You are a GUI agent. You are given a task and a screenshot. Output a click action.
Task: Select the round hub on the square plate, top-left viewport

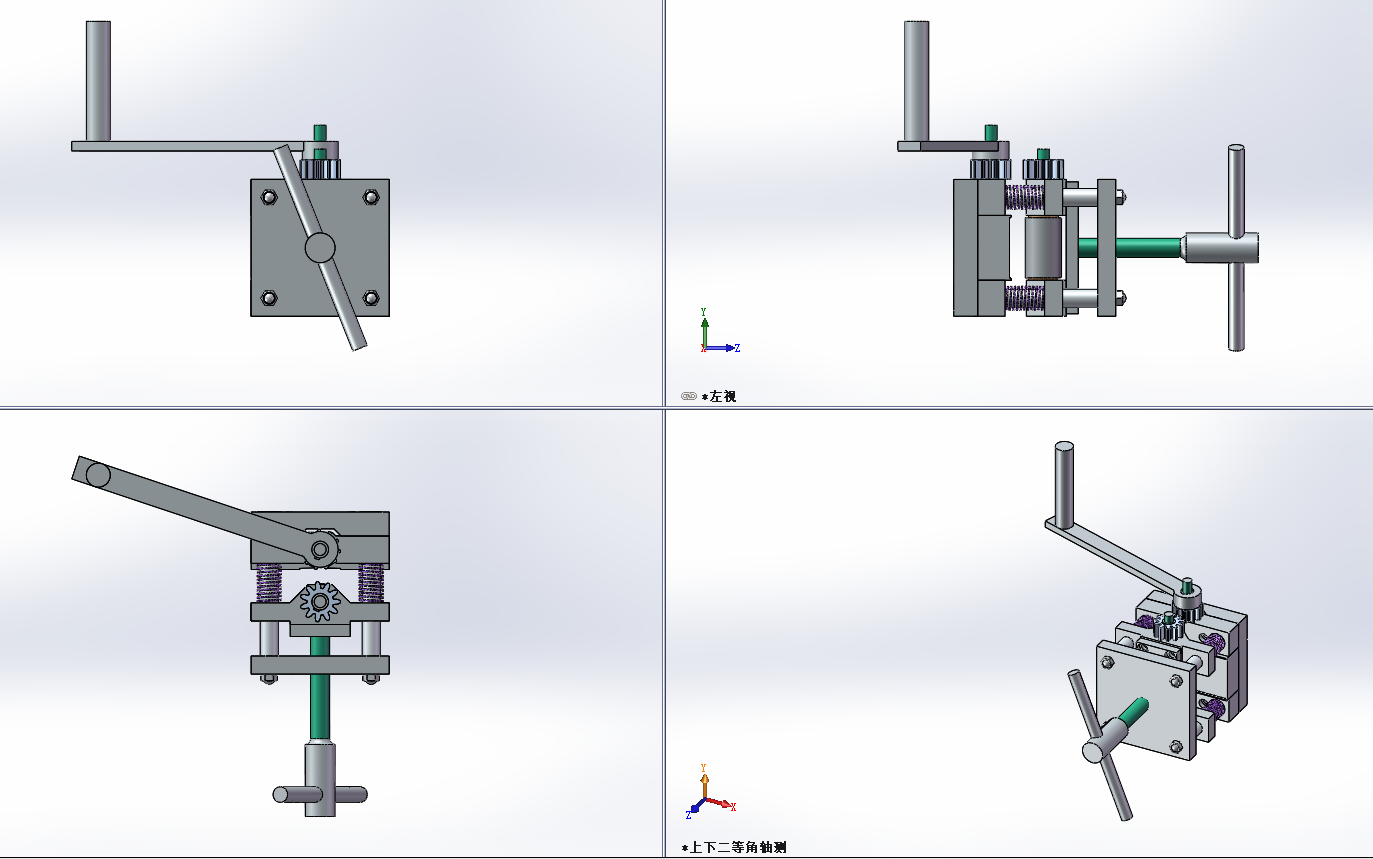pos(320,247)
